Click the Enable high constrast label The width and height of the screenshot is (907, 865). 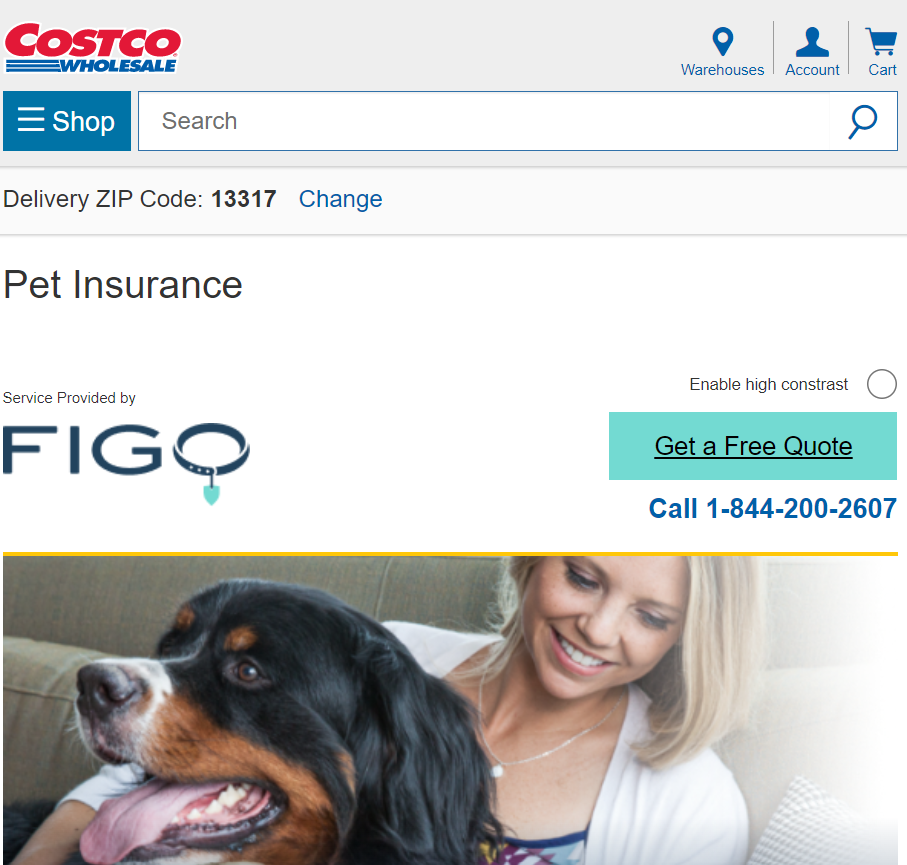point(768,384)
